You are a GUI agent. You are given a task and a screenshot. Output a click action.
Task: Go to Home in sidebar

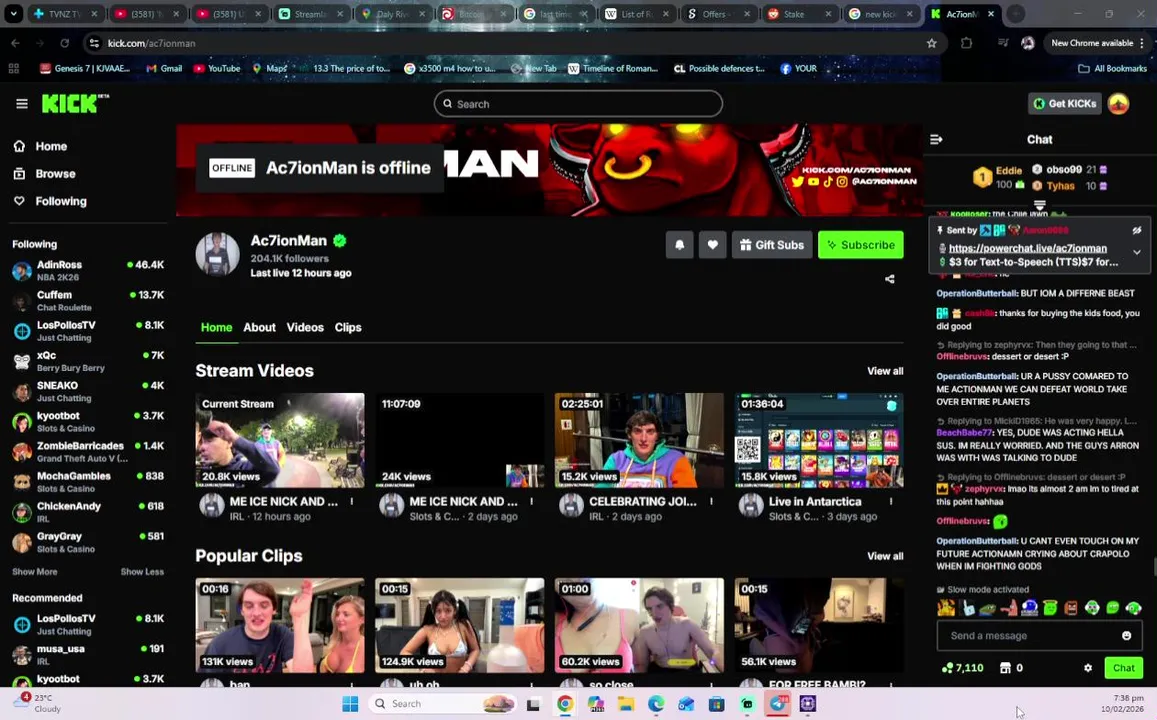click(x=41, y=146)
